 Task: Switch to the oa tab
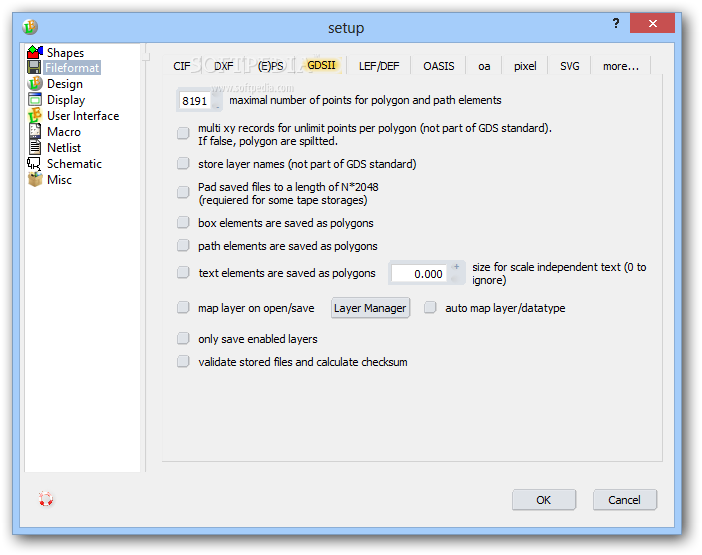[x=484, y=66]
